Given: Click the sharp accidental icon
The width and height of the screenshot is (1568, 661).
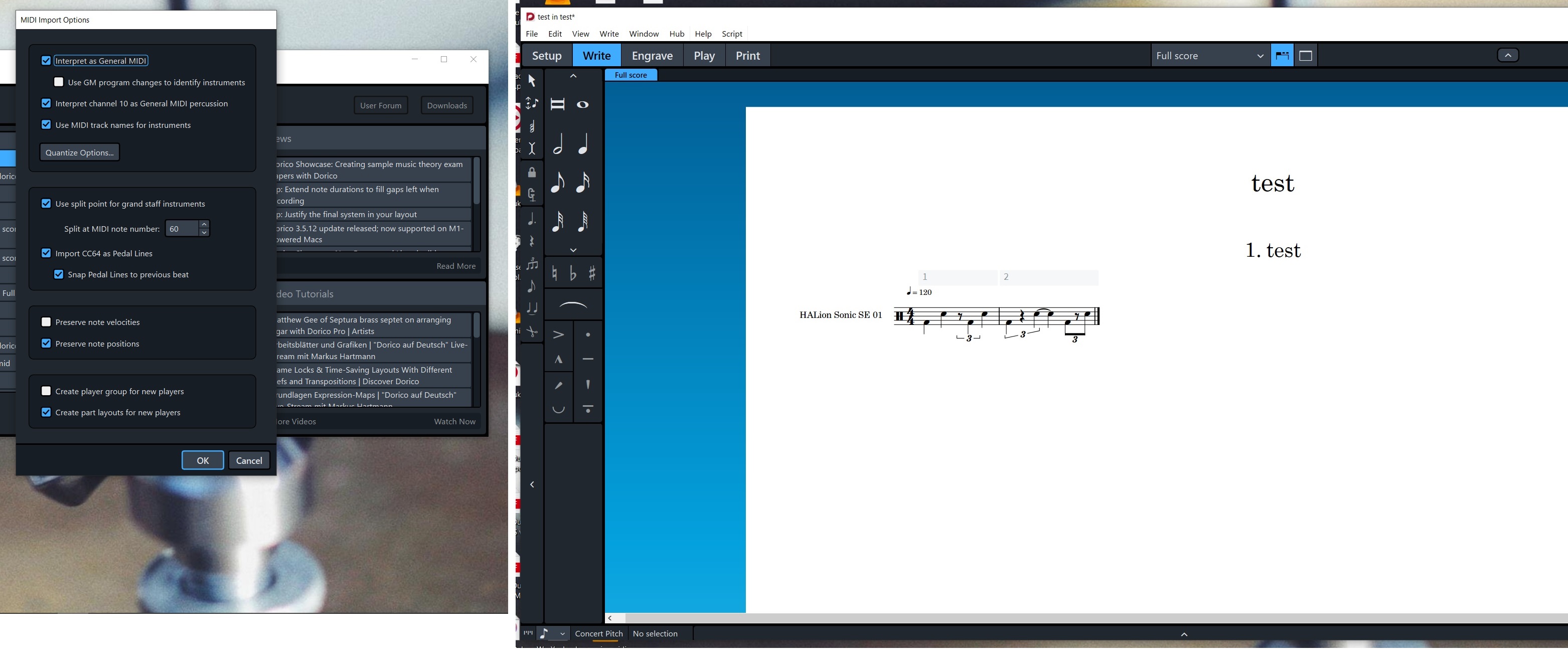Looking at the screenshot, I should (x=592, y=273).
